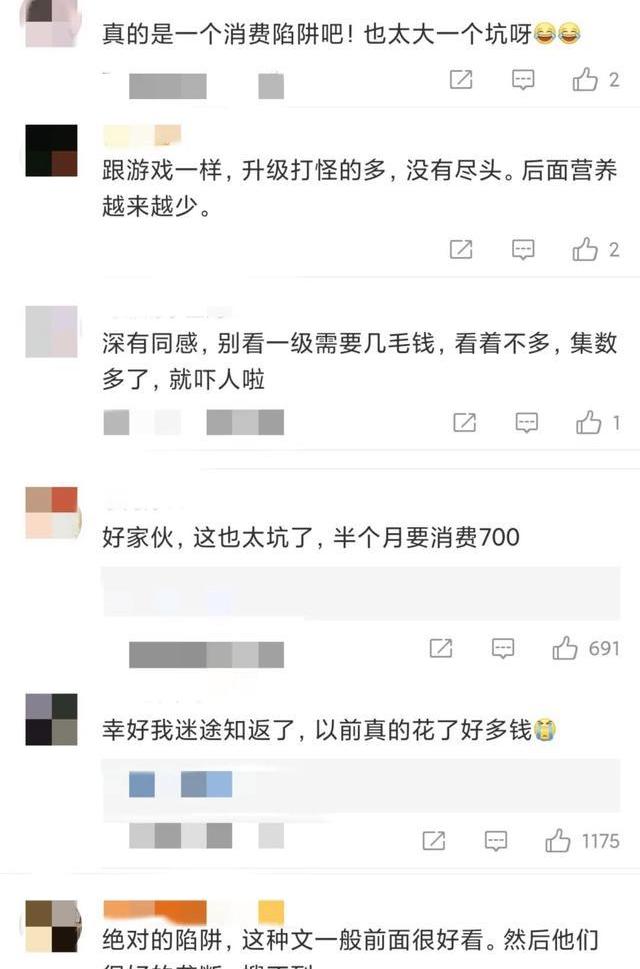Share the 半个月要消费700 comment

point(440,648)
